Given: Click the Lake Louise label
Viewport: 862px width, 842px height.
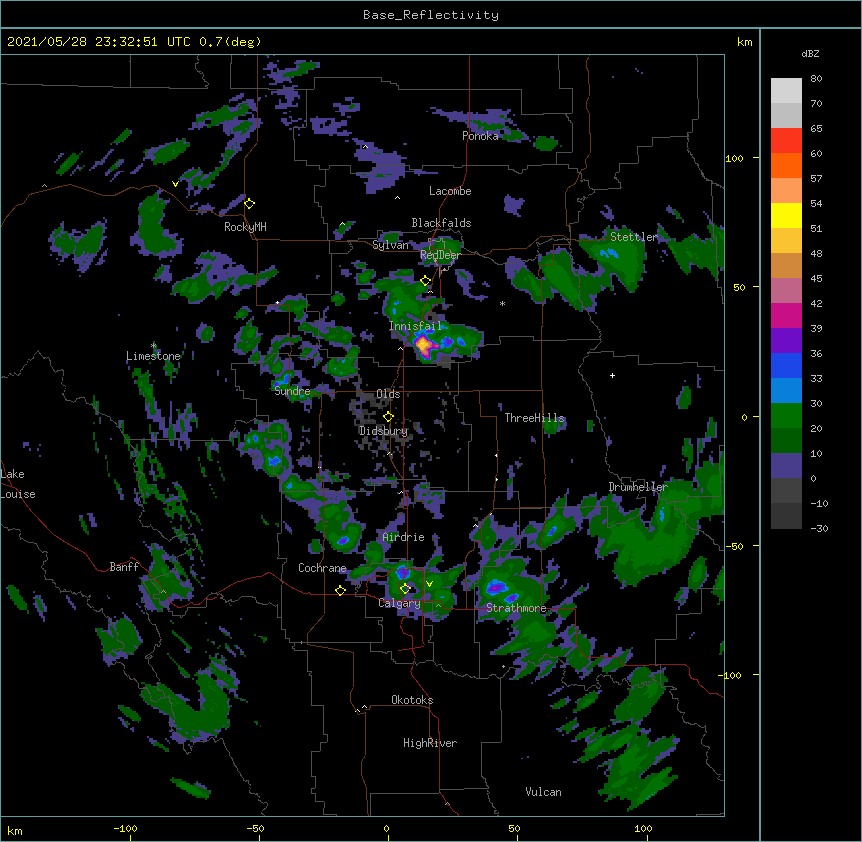Looking at the screenshot, I should 18,484.
